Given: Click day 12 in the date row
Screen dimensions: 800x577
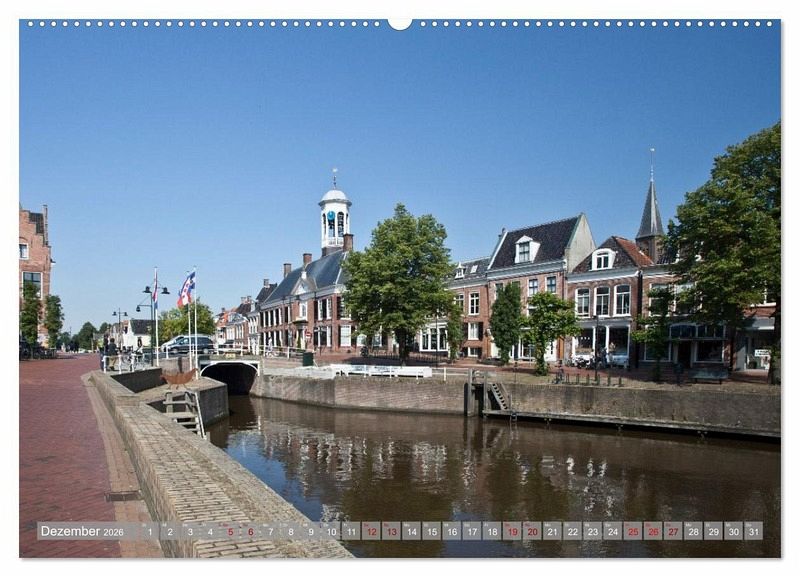Looking at the screenshot, I should (371, 531).
